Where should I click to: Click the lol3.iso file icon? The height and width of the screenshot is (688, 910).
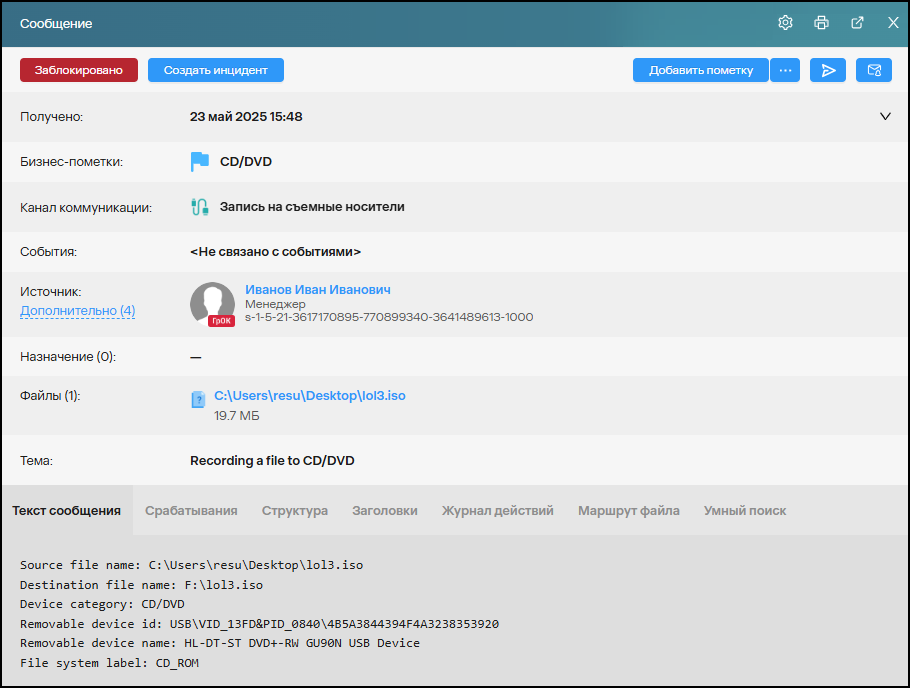click(198, 400)
